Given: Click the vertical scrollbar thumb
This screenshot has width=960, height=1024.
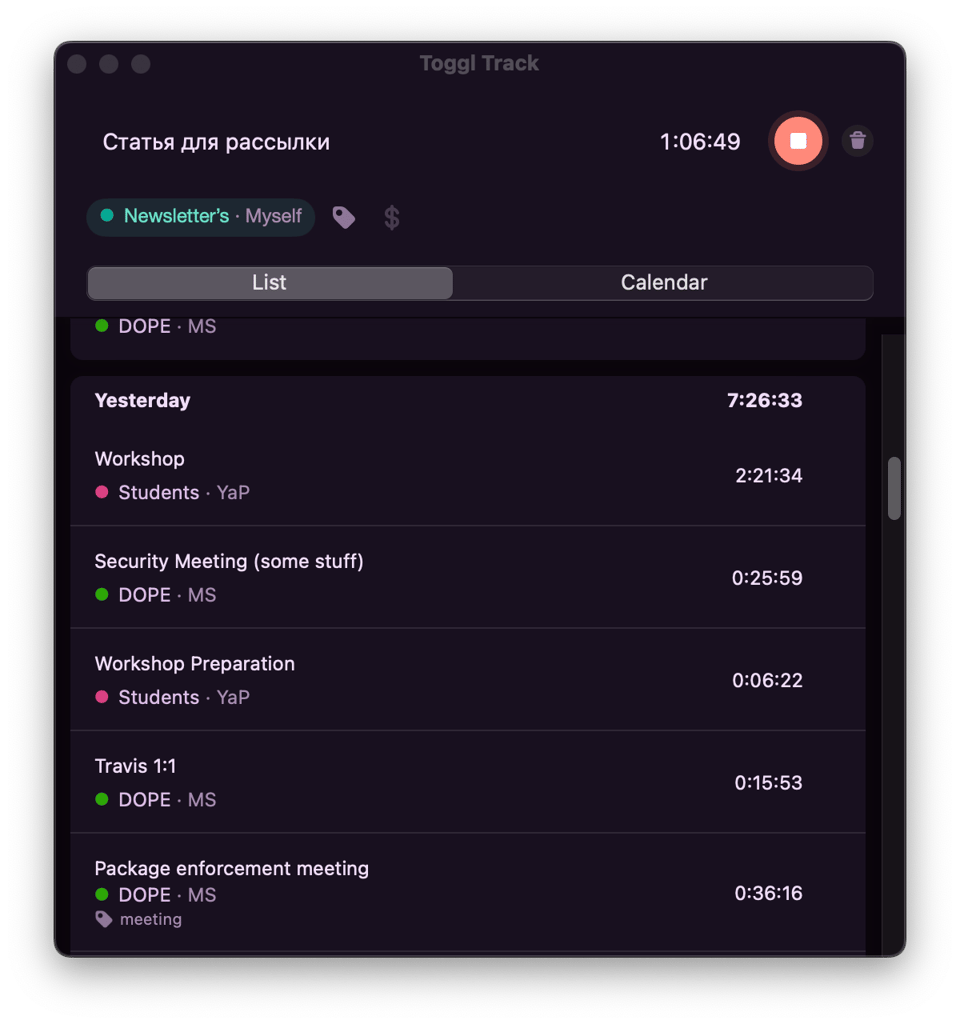Looking at the screenshot, I should [894, 488].
